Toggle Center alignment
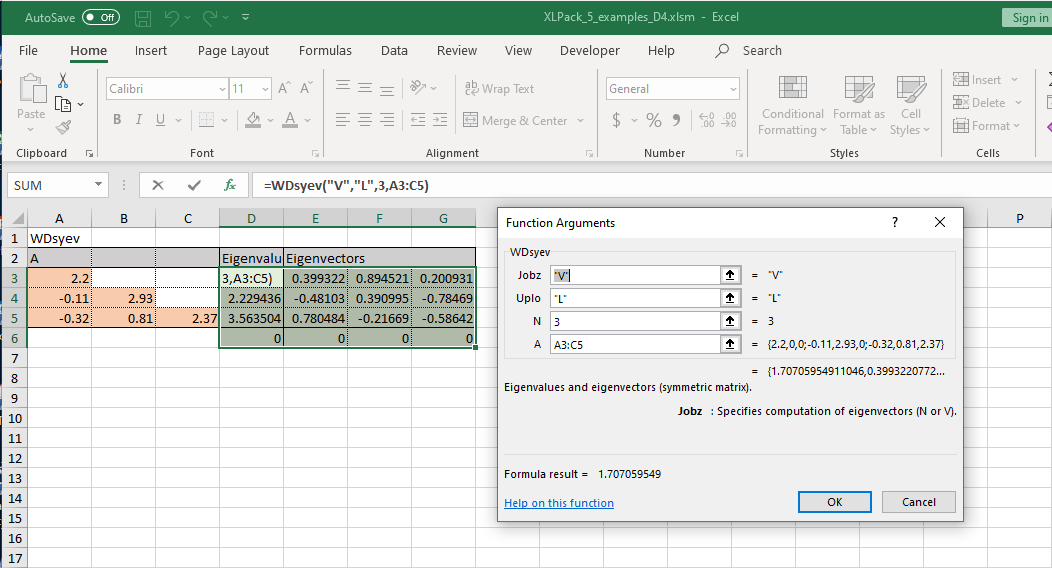Screen dimensions: 1052x568 click(x=365, y=120)
